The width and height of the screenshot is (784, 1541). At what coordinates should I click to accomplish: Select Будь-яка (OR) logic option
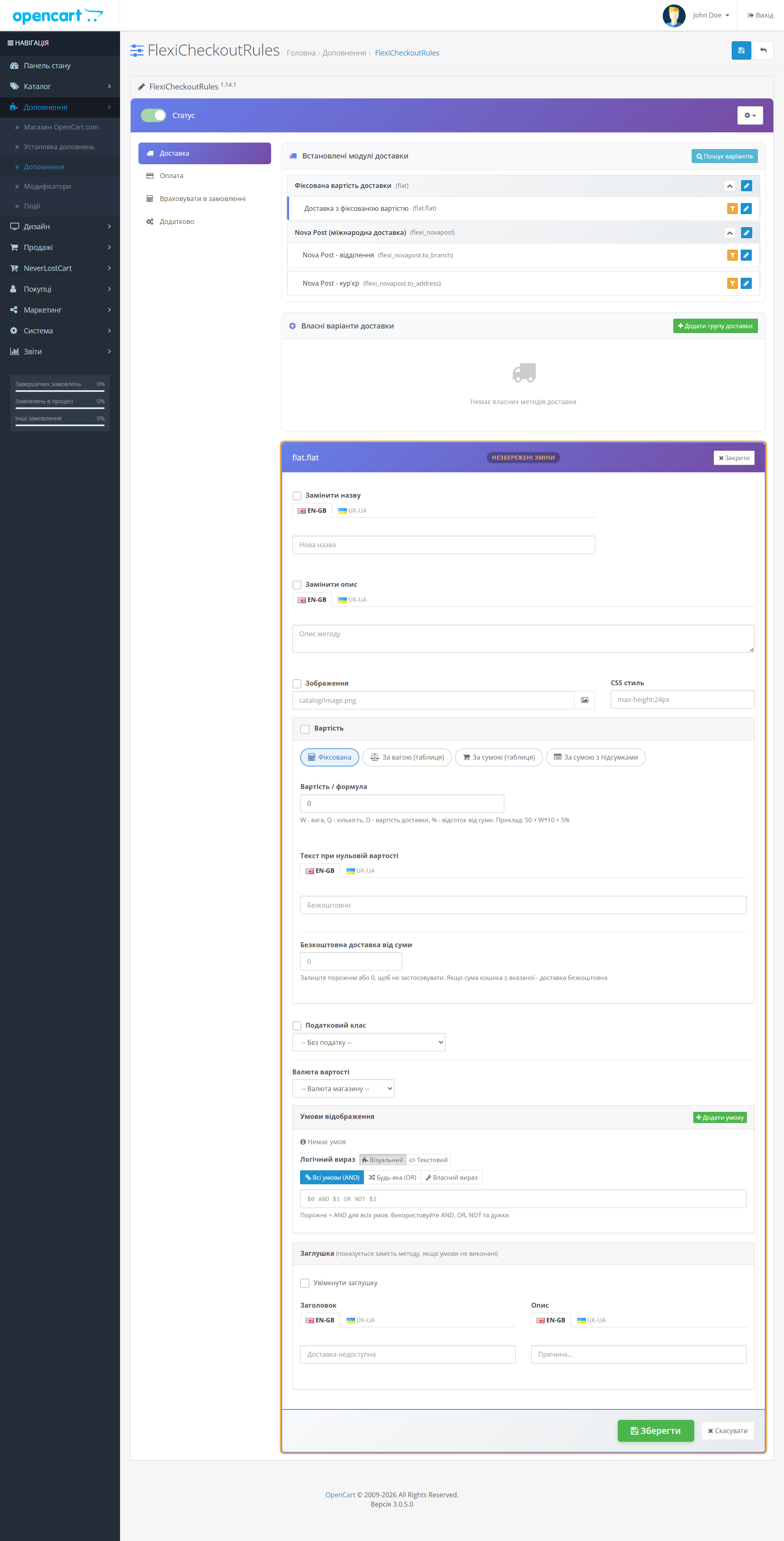pyautogui.click(x=392, y=1178)
